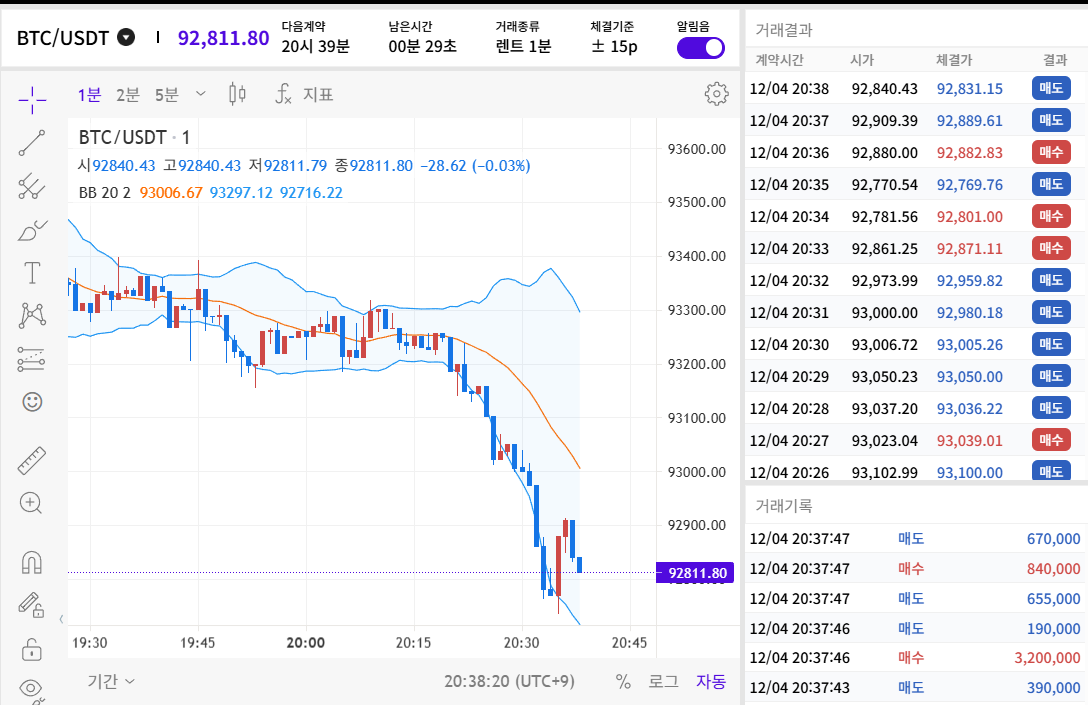
Task: Click the top 매도 result button
Action: pos(1051,88)
